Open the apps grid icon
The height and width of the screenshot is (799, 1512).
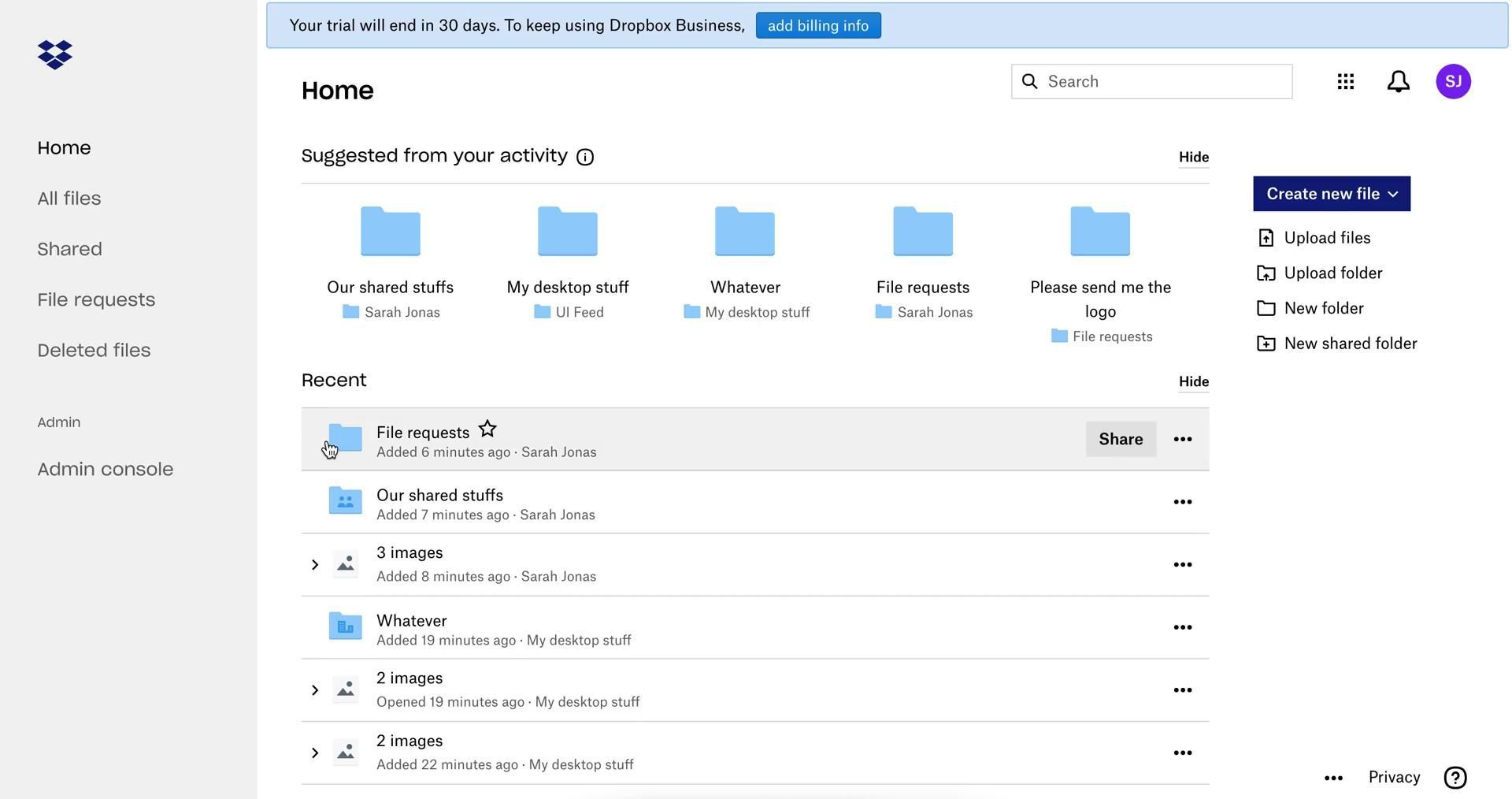click(1345, 82)
